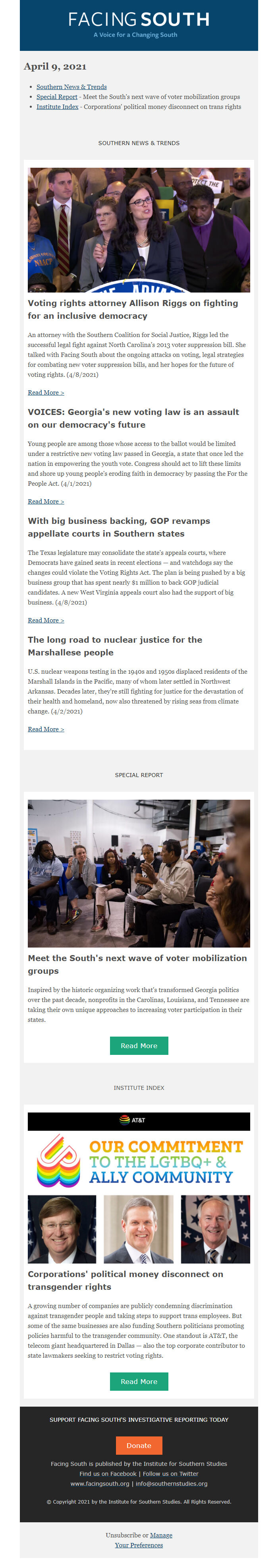Click green Read More under transgender rights
Screen dimensions: 278x1568
pyautogui.click(x=139, y=1382)
